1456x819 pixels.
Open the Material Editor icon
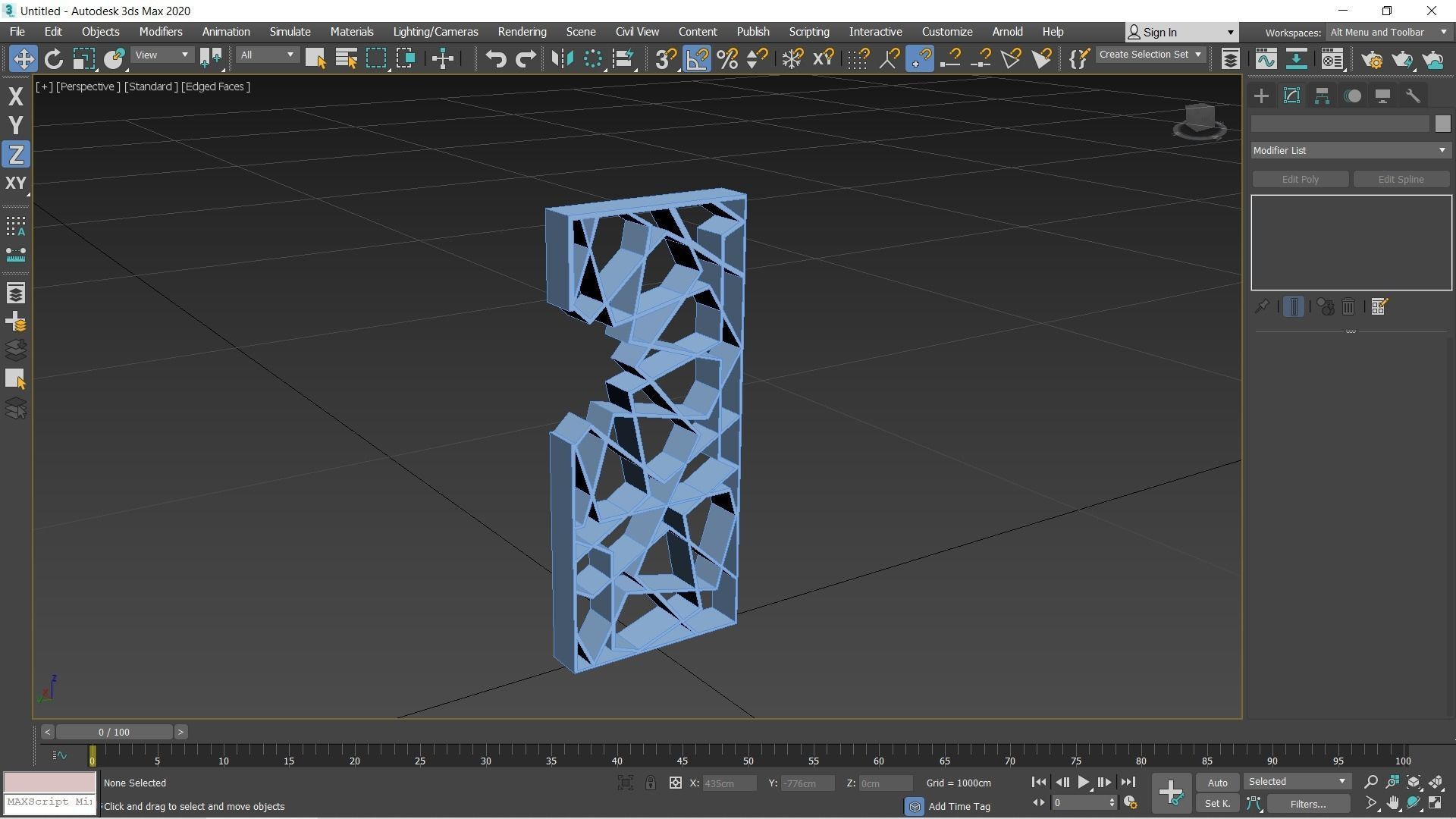point(1332,58)
